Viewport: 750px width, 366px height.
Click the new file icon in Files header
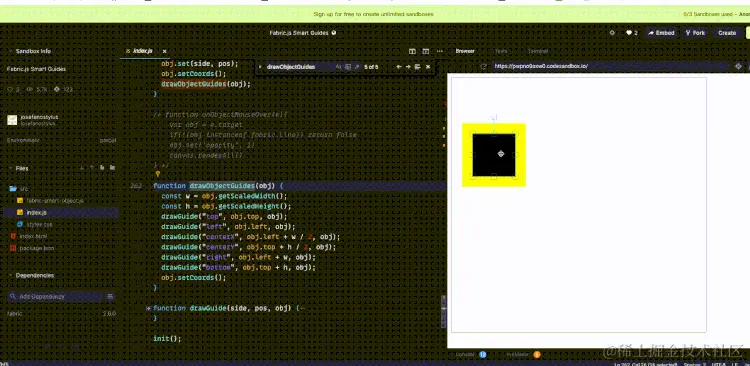pos(102,168)
